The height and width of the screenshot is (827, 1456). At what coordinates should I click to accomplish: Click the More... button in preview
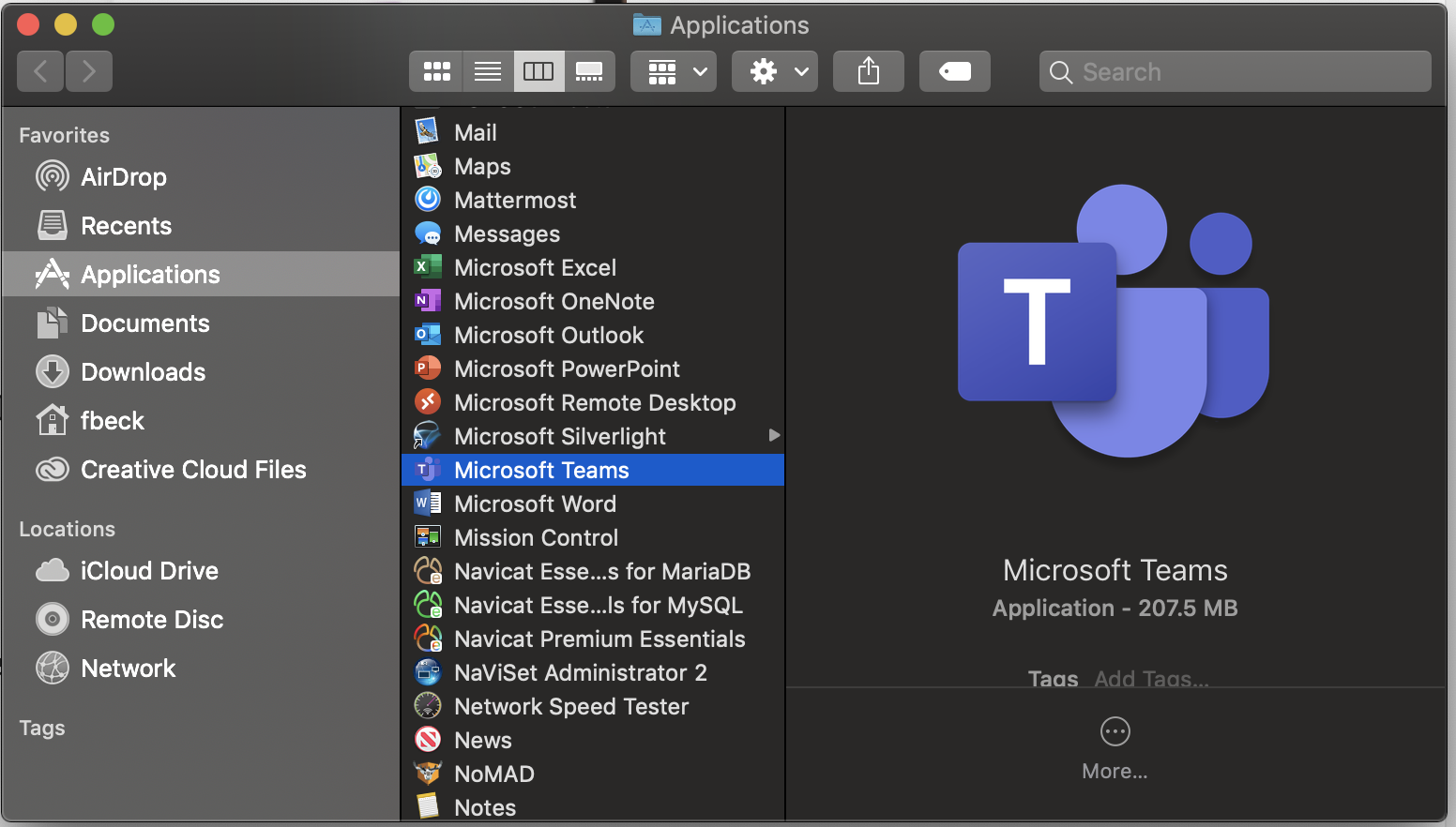[x=1115, y=749]
